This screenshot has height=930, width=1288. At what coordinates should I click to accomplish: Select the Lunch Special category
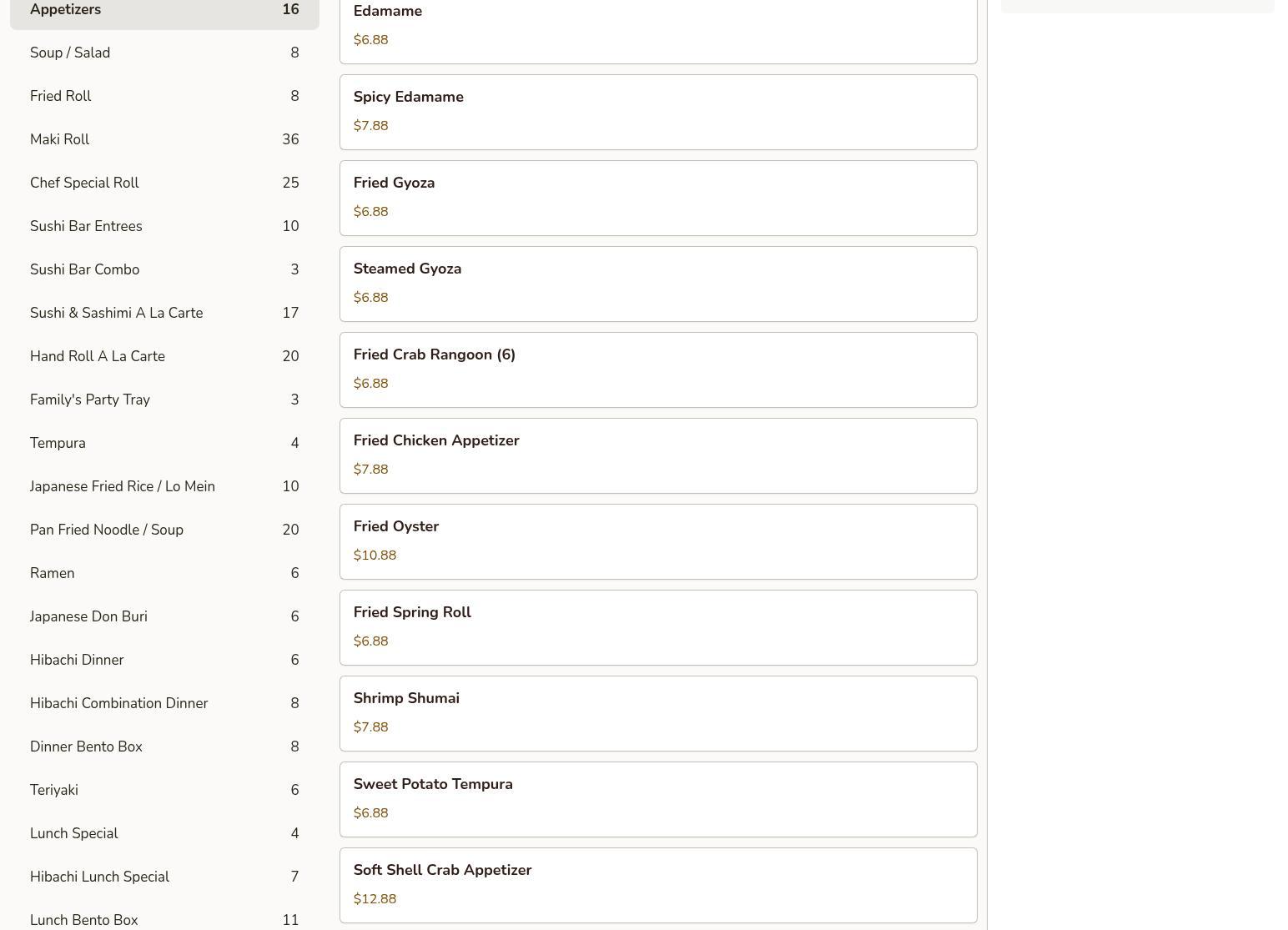(164, 833)
